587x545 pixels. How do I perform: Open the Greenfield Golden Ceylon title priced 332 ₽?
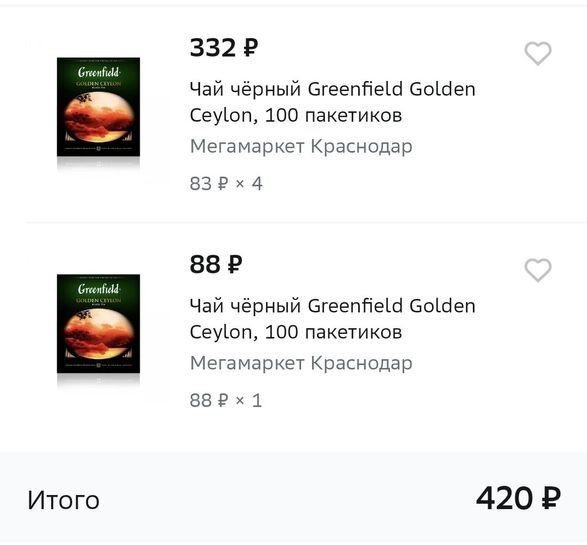tap(332, 102)
